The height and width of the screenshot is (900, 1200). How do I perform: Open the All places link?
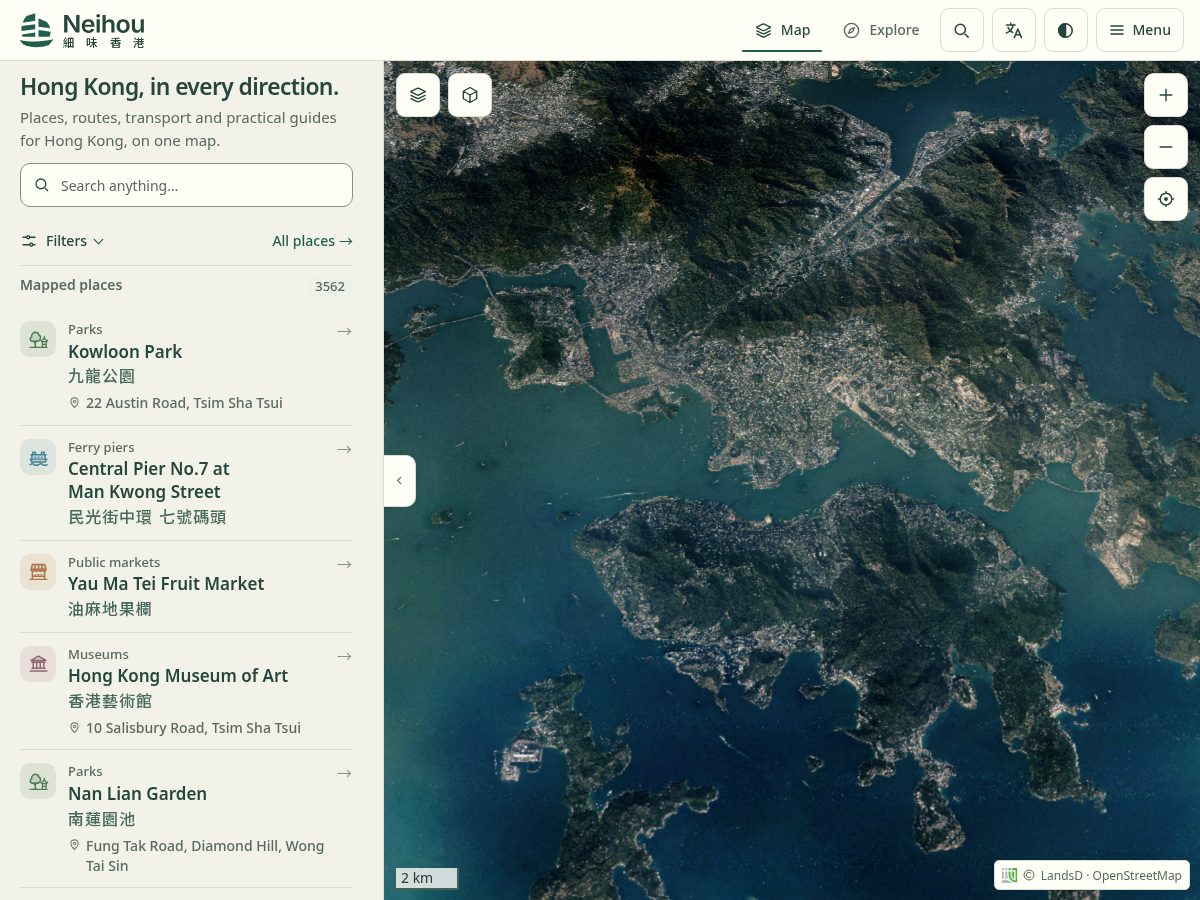(312, 241)
